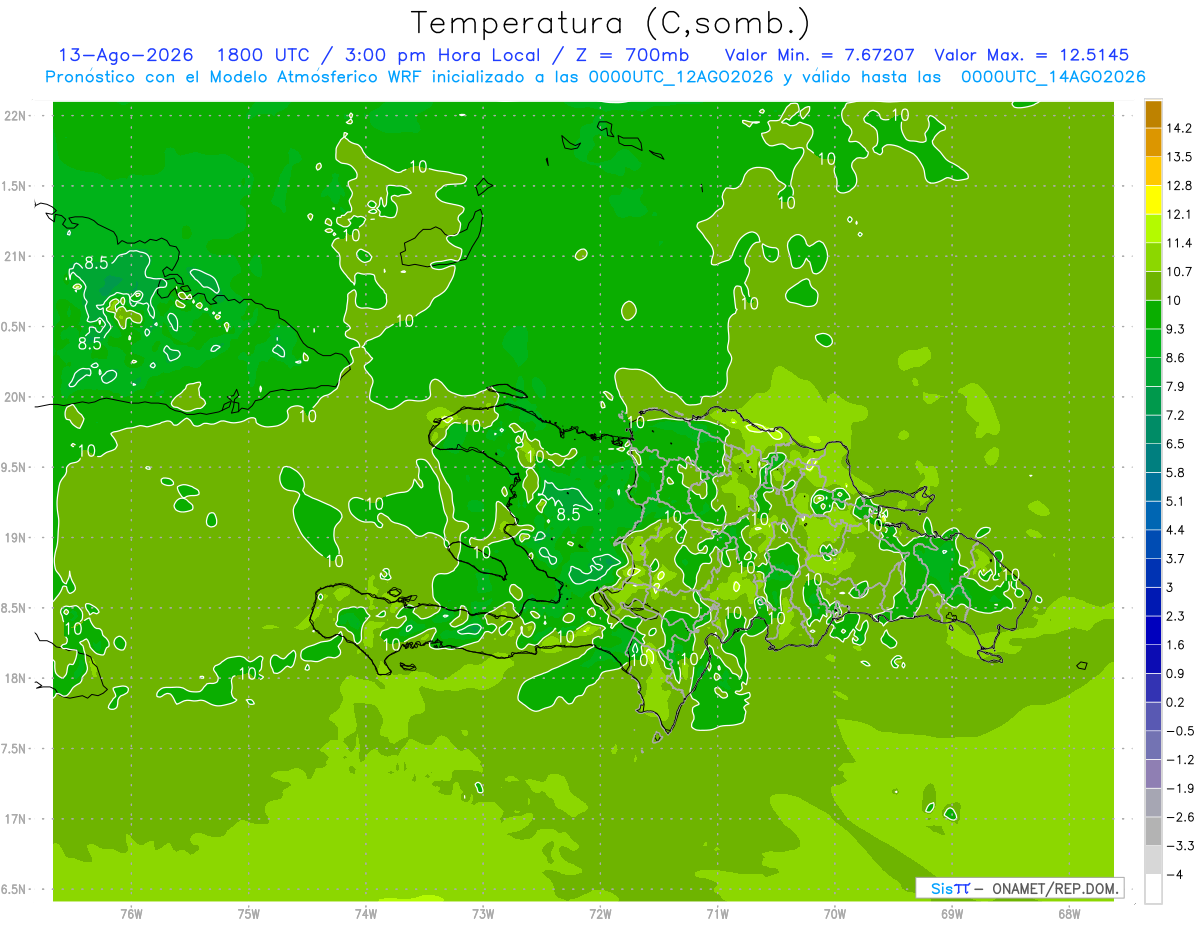Viewport: 1200px width, 927px height.
Task: Click the 20N latitude axis label
Action: click(16, 398)
